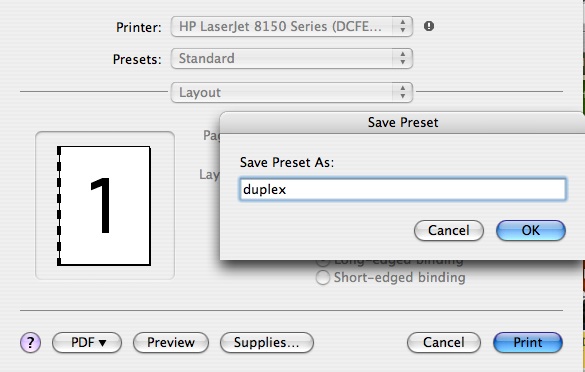Image resolution: width=585 pixels, height=372 pixels.
Task: Open the PDF options menu button
Action: click(87, 343)
